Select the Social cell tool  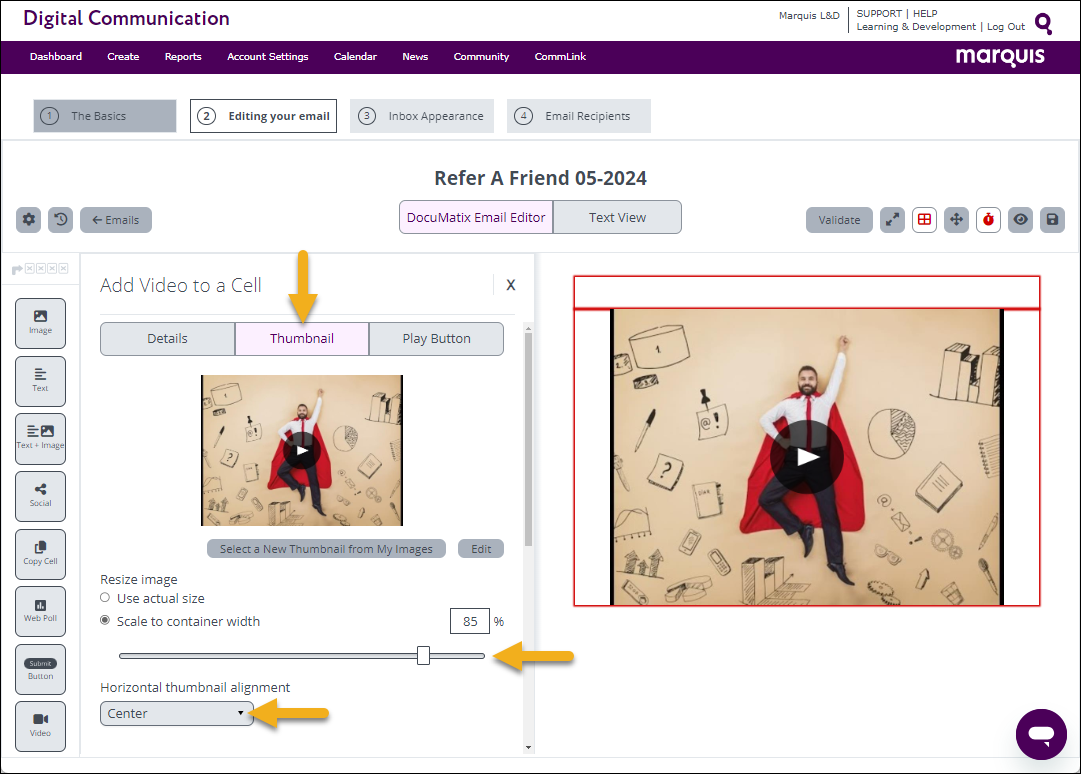[41, 496]
